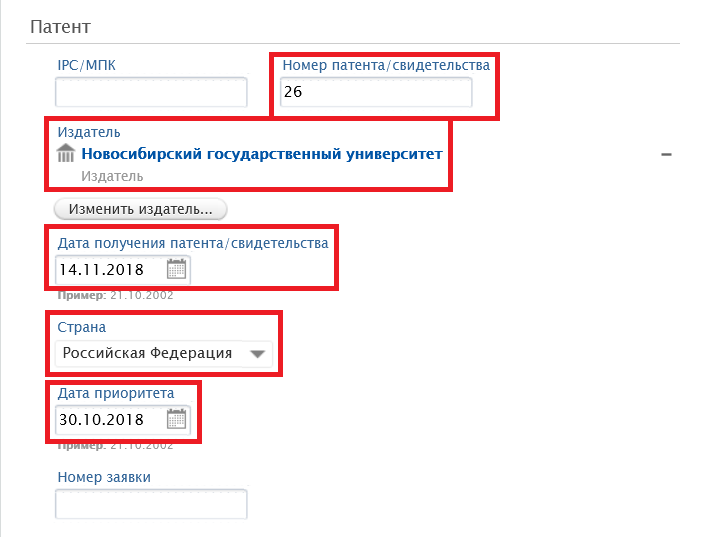Click the date field showing 14.11.2018
The width and height of the screenshot is (703, 537).
(108, 270)
